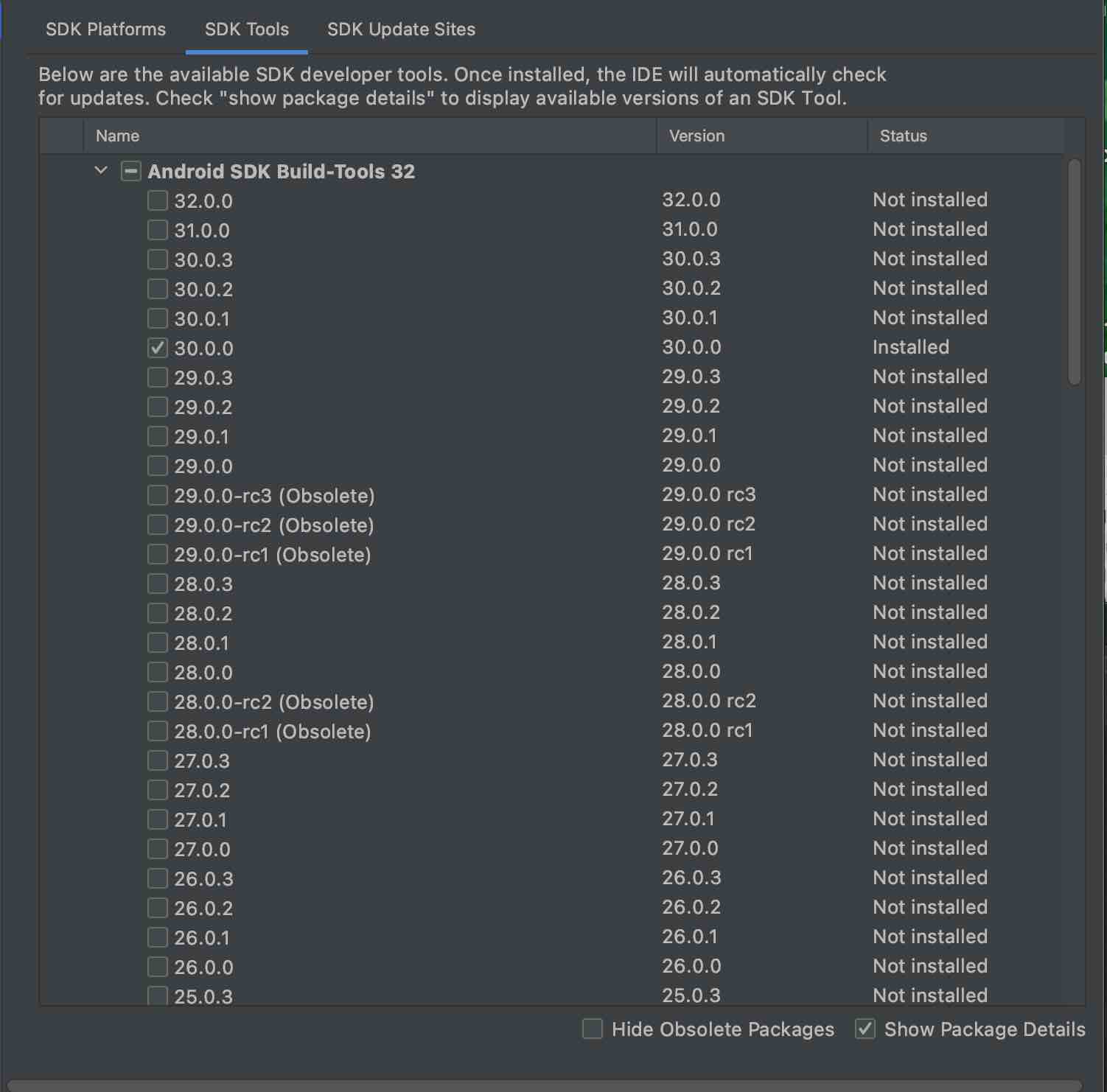
Task: Select the 30.0.2 row name
Action: pyautogui.click(x=203, y=290)
